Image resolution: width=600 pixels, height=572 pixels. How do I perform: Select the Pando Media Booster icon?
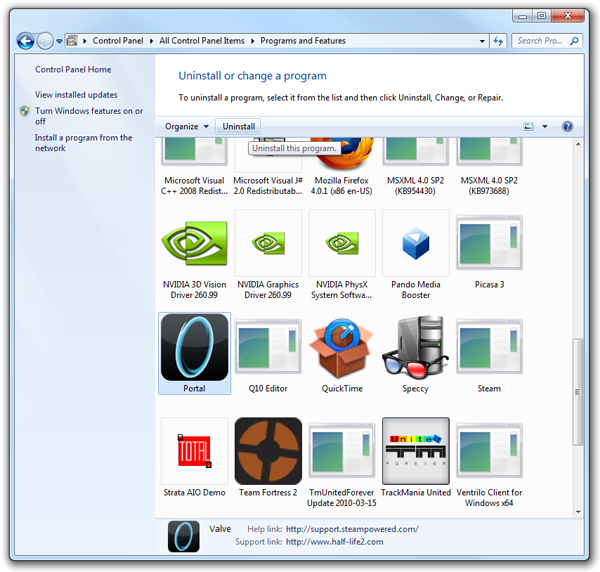click(416, 243)
